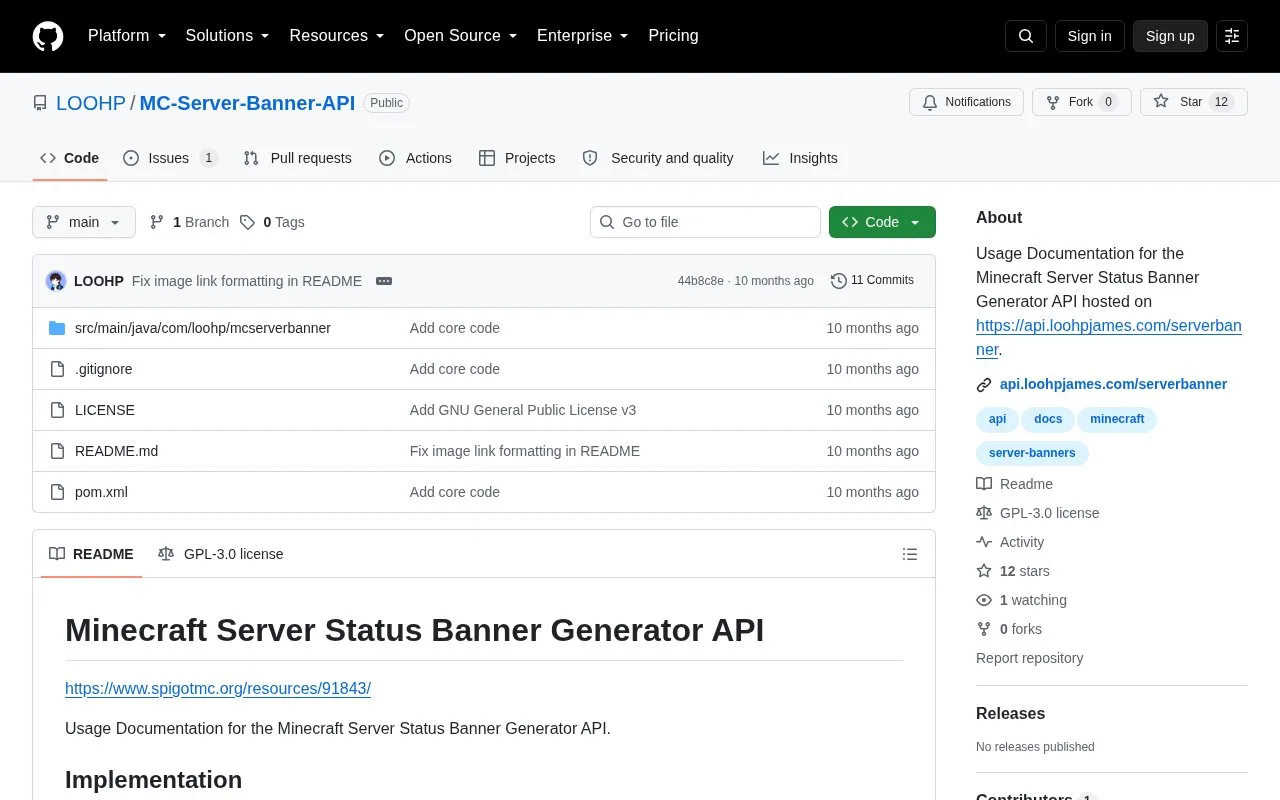Click the eye icon beside 1 watching
The height and width of the screenshot is (800, 1280).
[x=984, y=600]
